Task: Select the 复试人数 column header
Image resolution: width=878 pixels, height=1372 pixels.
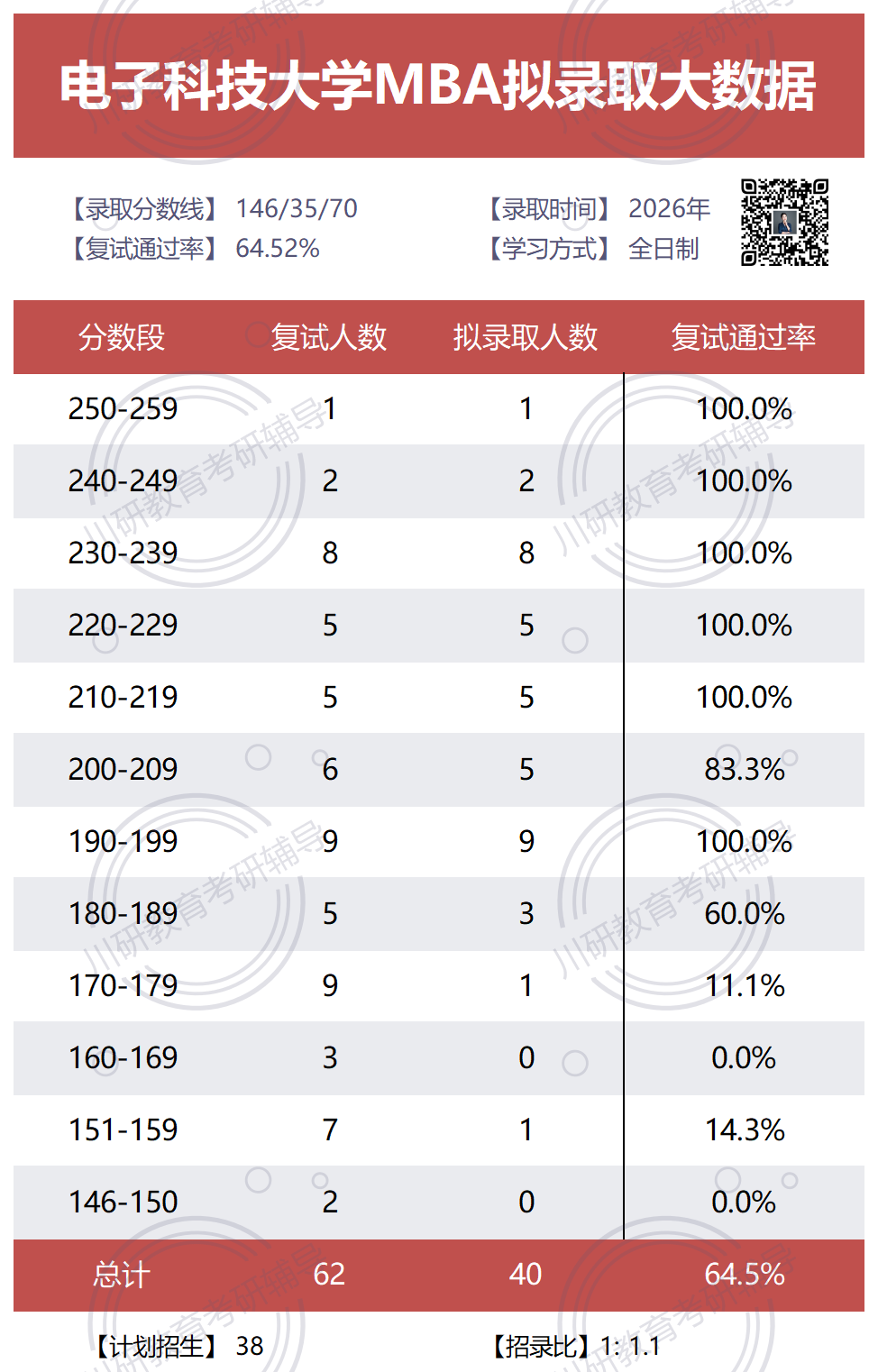Action: [329, 337]
